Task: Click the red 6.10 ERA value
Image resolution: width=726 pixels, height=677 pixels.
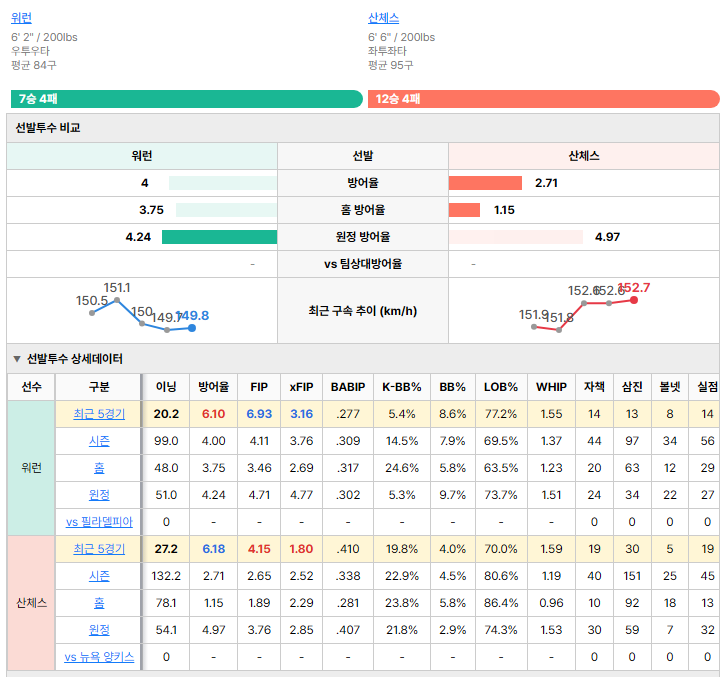Action: (213, 414)
